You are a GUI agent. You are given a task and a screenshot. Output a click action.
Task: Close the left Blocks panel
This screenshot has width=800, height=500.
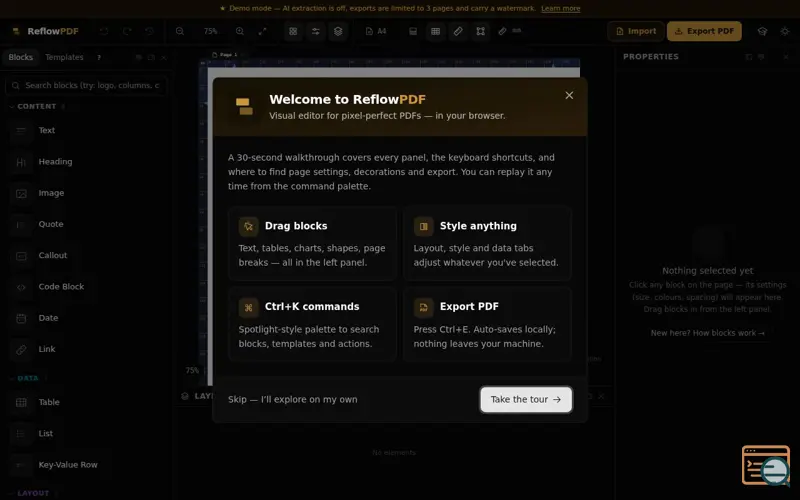[x=164, y=58]
